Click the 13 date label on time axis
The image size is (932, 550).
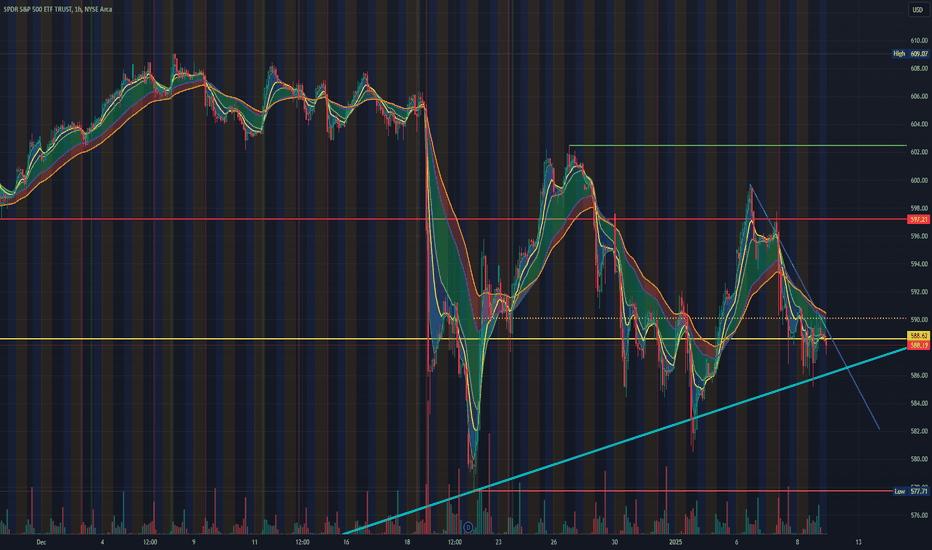(858, 542)
